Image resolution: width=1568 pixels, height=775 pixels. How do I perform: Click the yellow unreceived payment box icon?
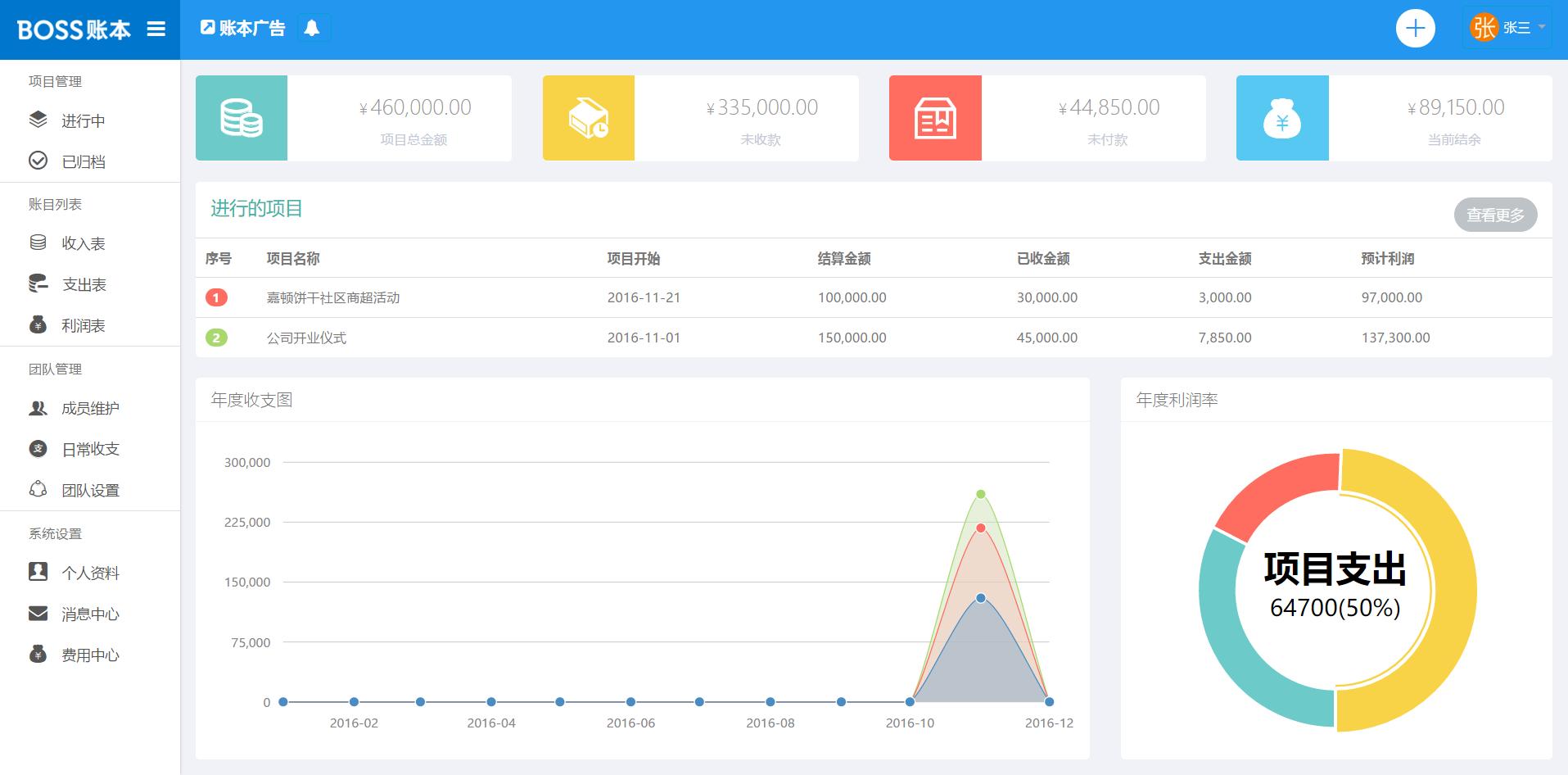[588, 118]
